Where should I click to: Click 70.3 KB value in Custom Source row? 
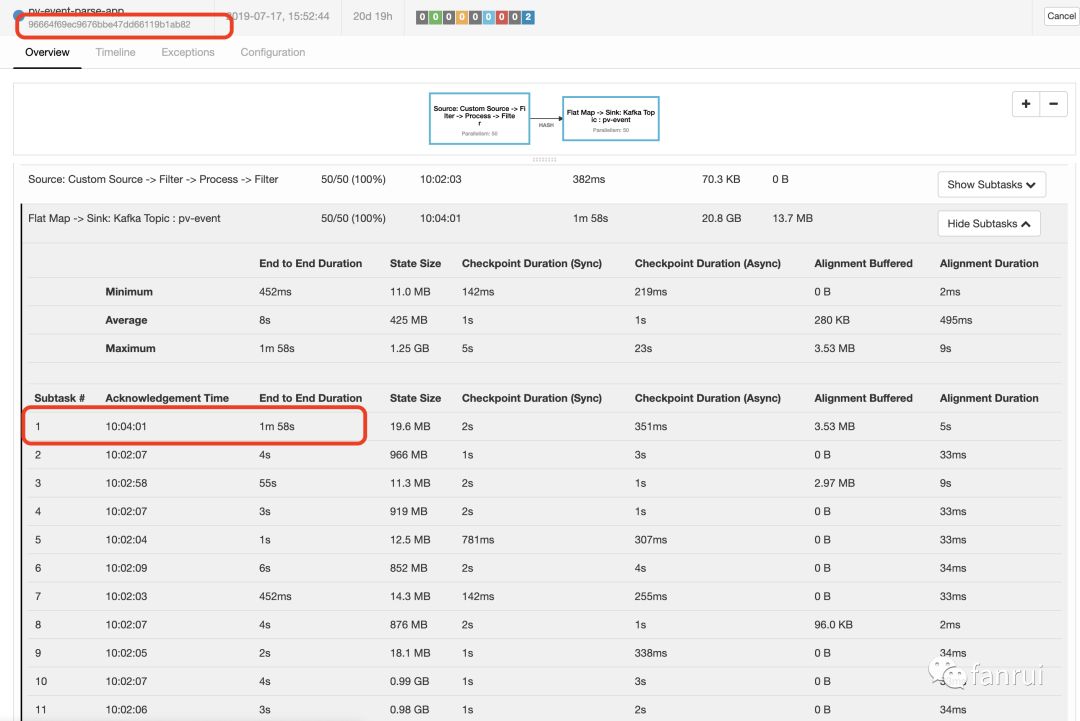(720, 179)
